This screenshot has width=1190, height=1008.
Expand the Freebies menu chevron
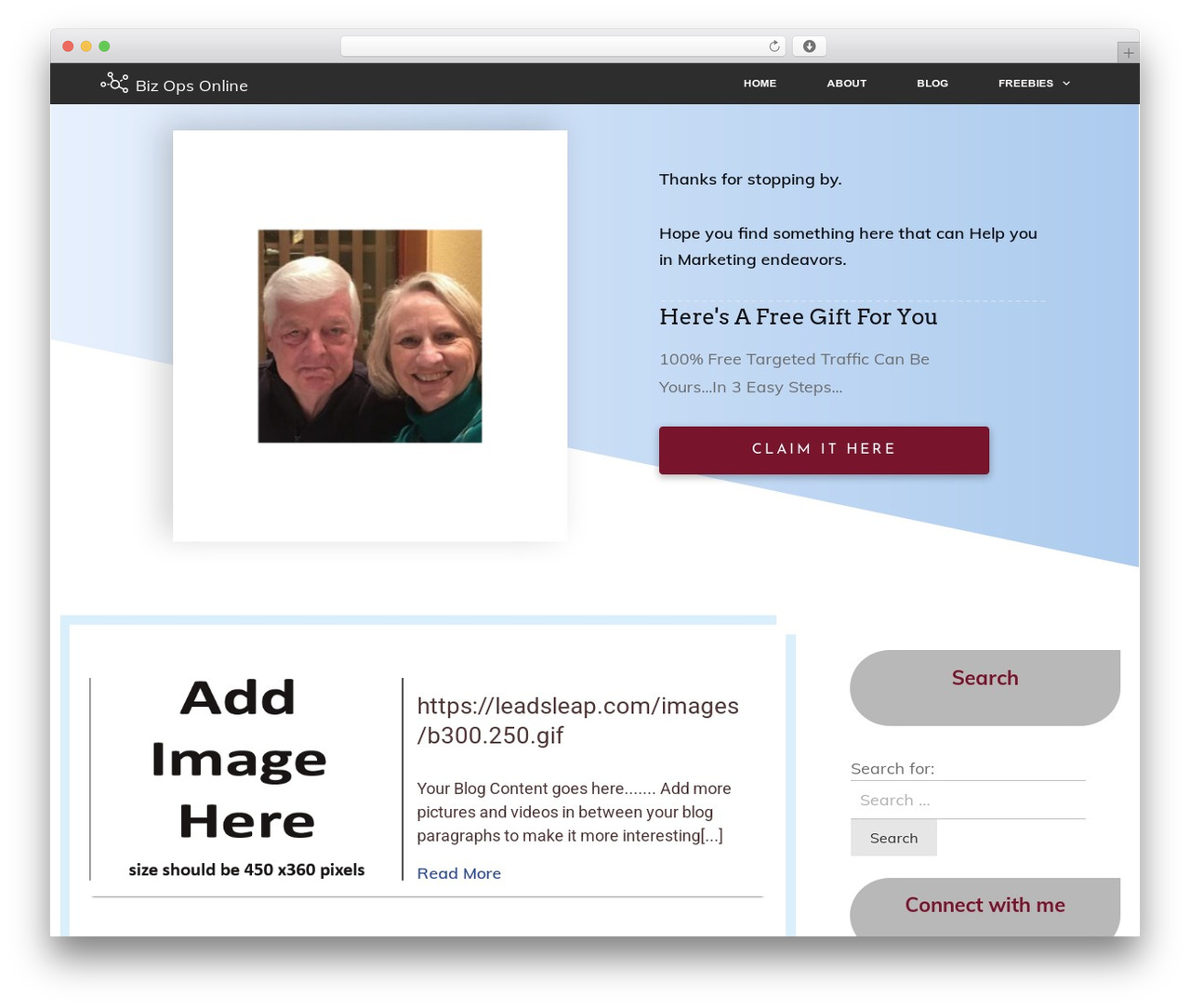click(1066, 84)
